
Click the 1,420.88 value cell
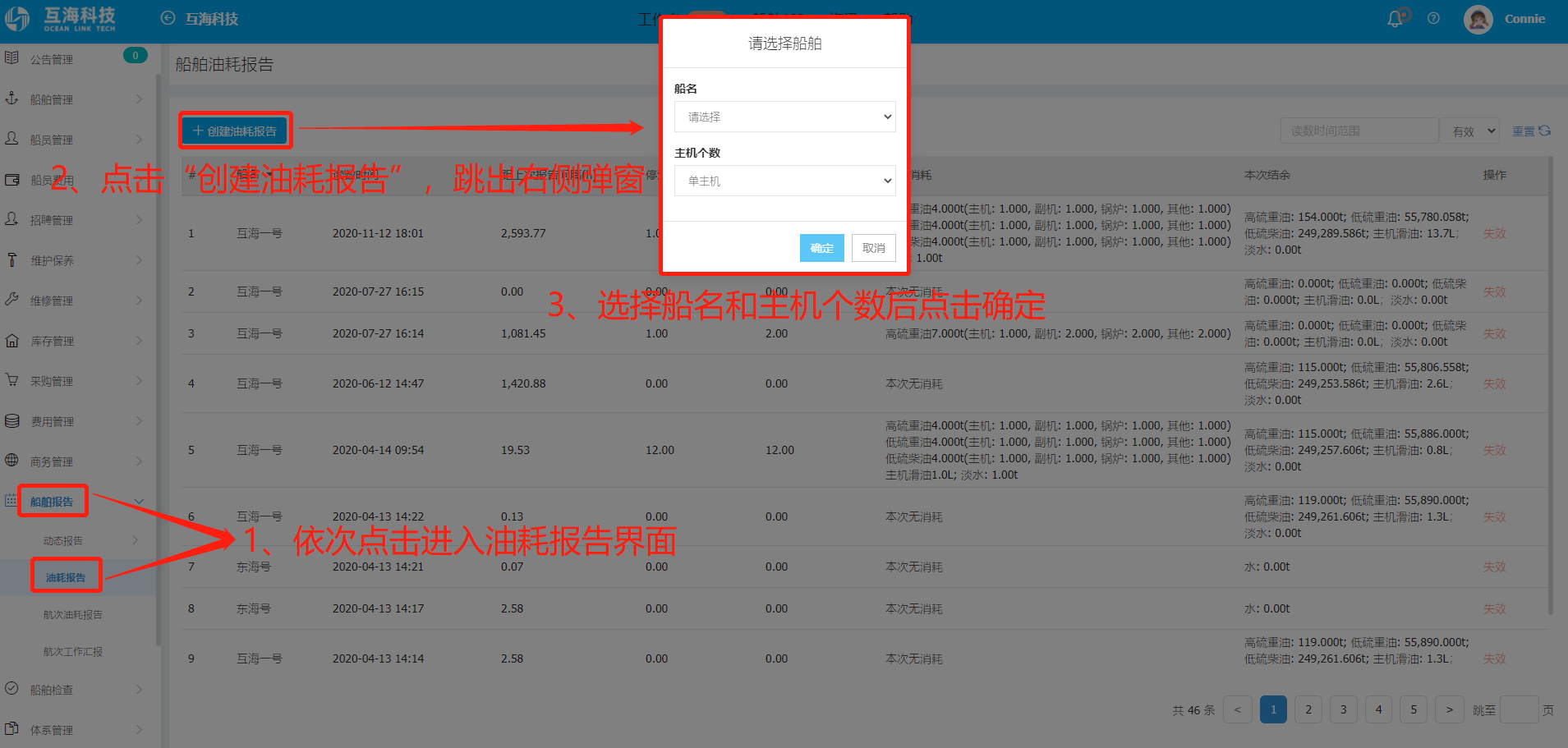click(523, 383)
